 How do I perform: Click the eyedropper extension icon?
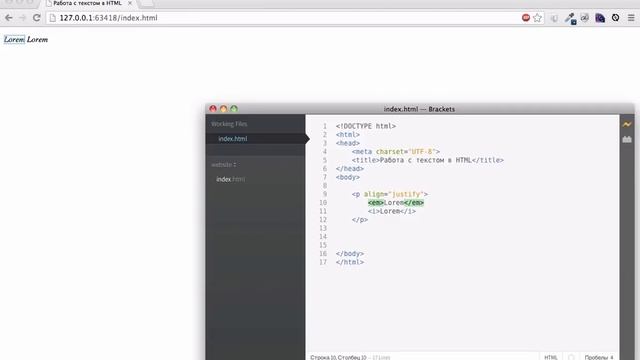pyautogui.click(x=570, y=18)
